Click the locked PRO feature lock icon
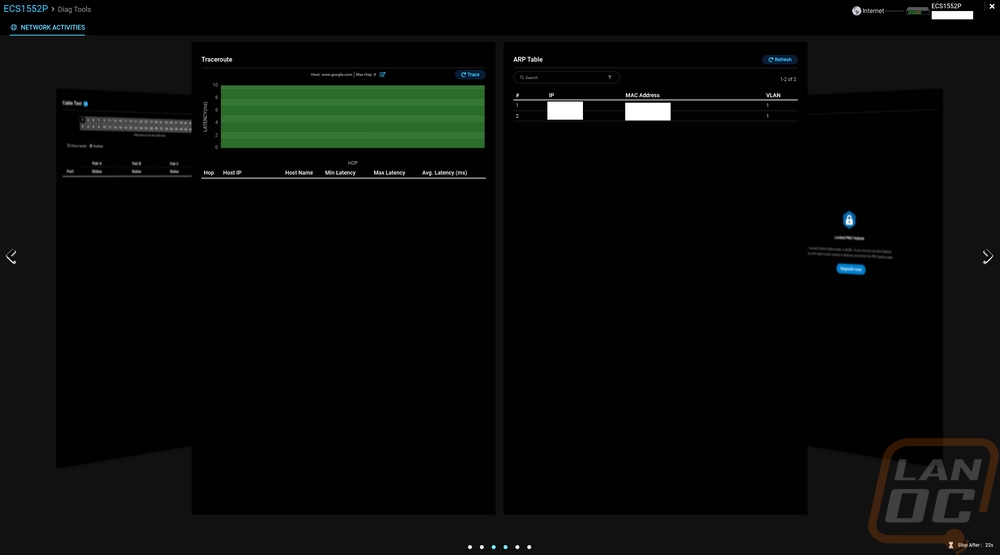The image size is (1000, 555). [x=849, y=220]
